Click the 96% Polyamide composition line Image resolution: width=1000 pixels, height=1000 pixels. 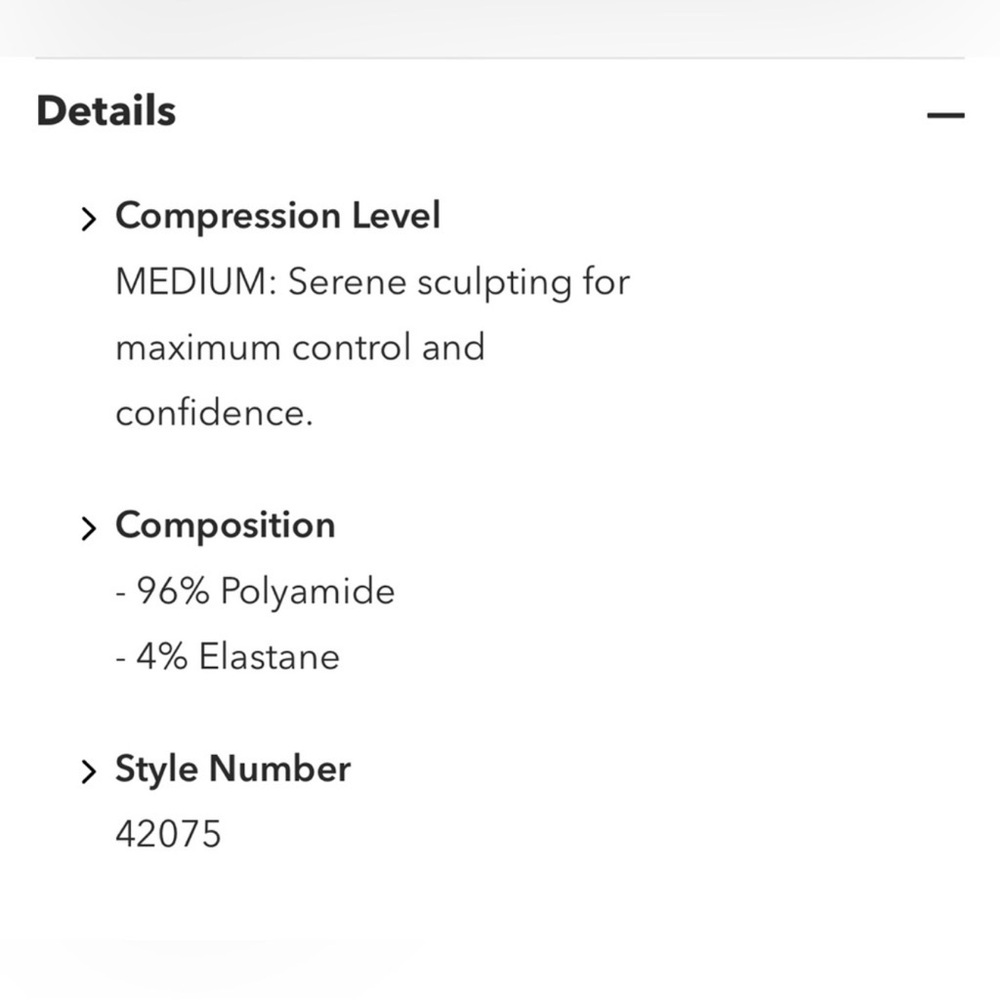(256, 591)
